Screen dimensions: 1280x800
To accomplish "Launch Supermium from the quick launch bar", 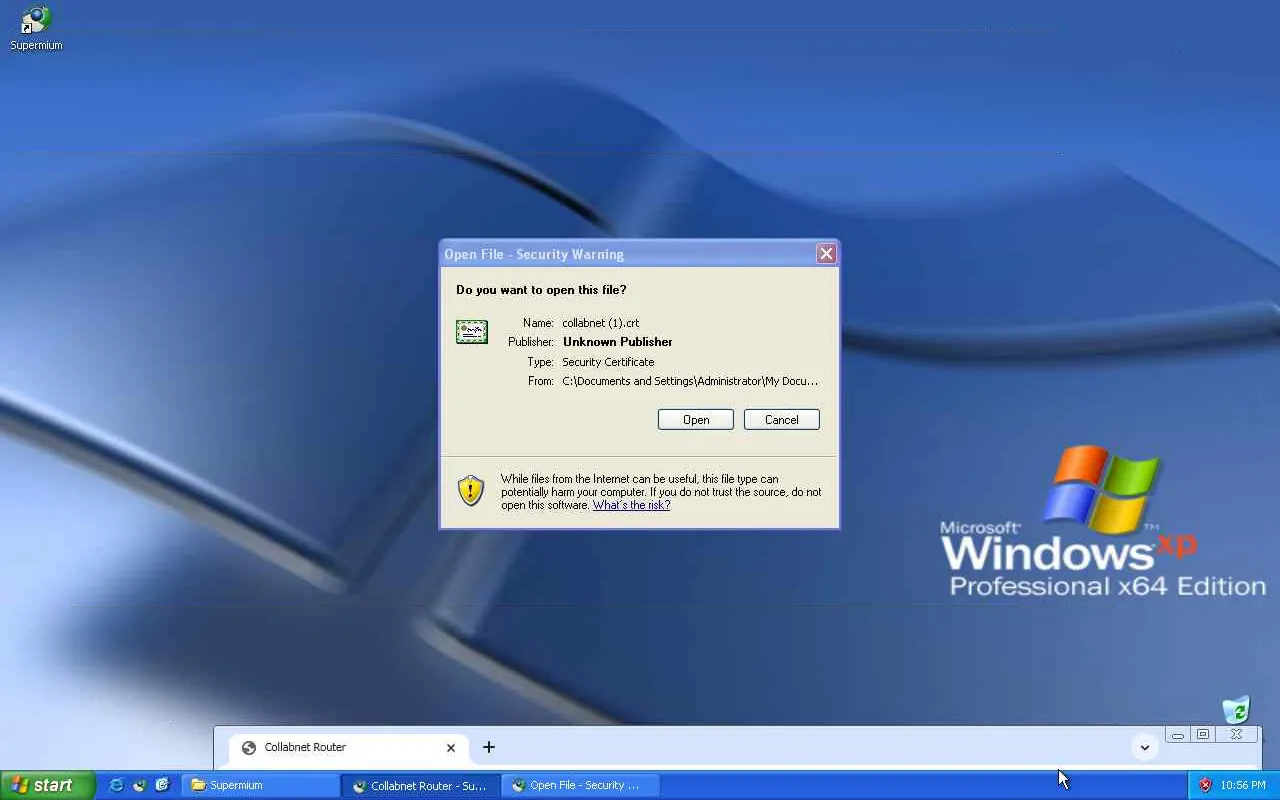I will 139,785.
